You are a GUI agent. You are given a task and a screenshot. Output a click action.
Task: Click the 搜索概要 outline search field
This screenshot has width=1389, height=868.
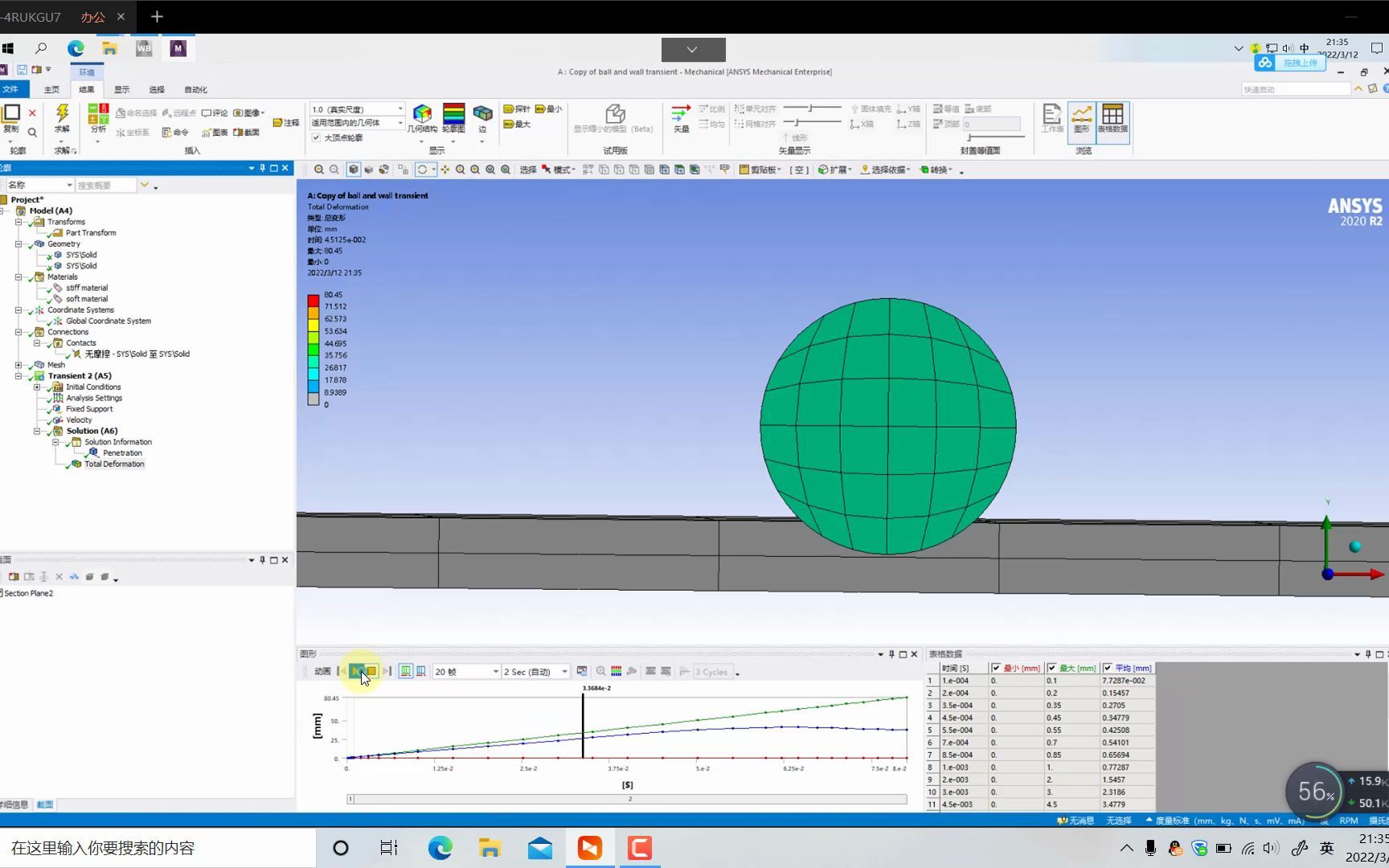[105, 185]
